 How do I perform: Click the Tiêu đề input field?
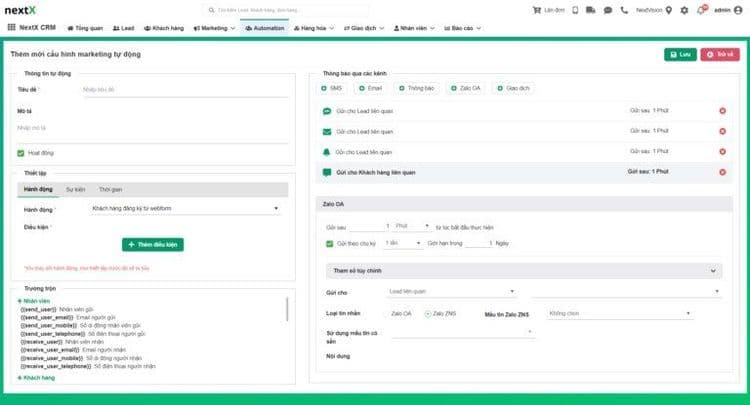(185, 90)
